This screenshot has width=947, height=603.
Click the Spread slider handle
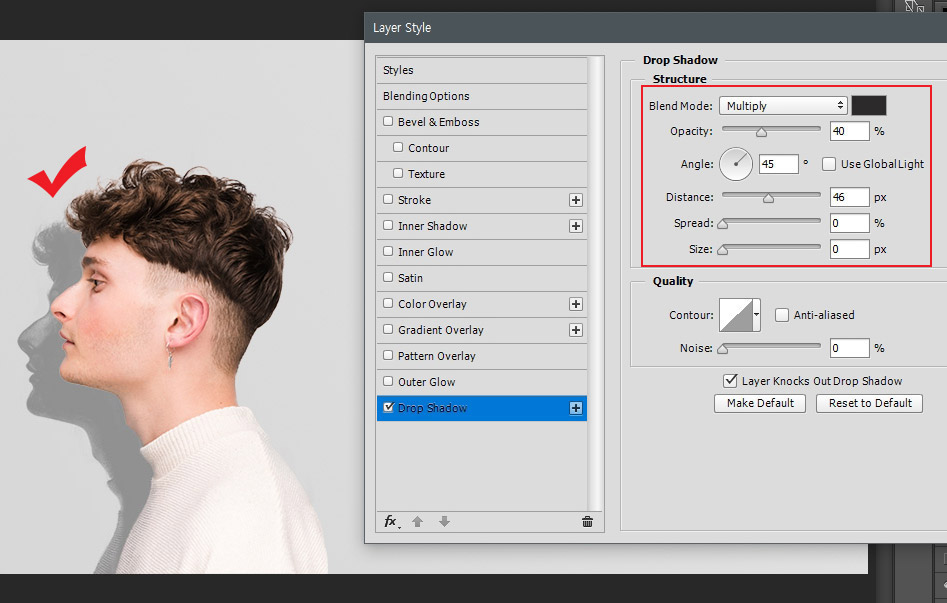coord(722,224)
